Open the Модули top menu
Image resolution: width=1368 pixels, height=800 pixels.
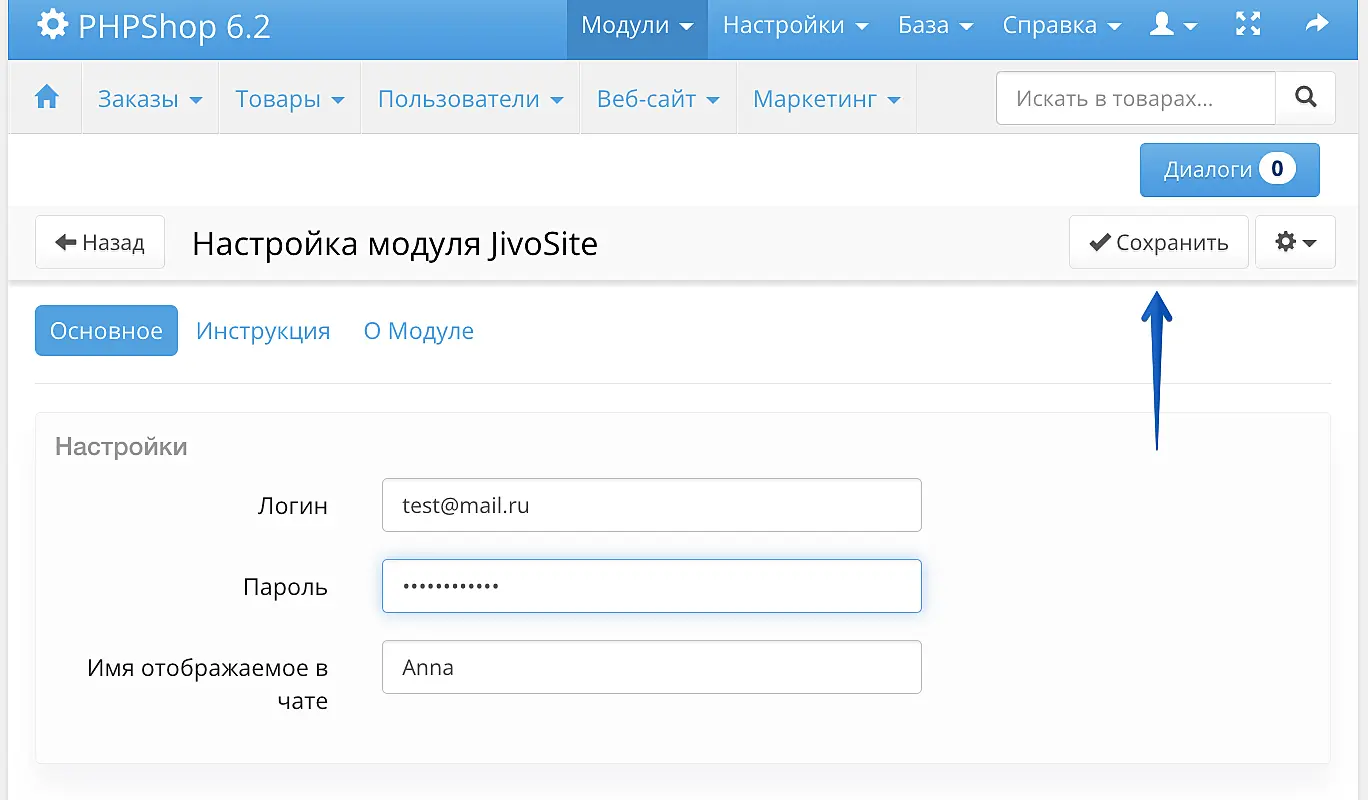637,26
